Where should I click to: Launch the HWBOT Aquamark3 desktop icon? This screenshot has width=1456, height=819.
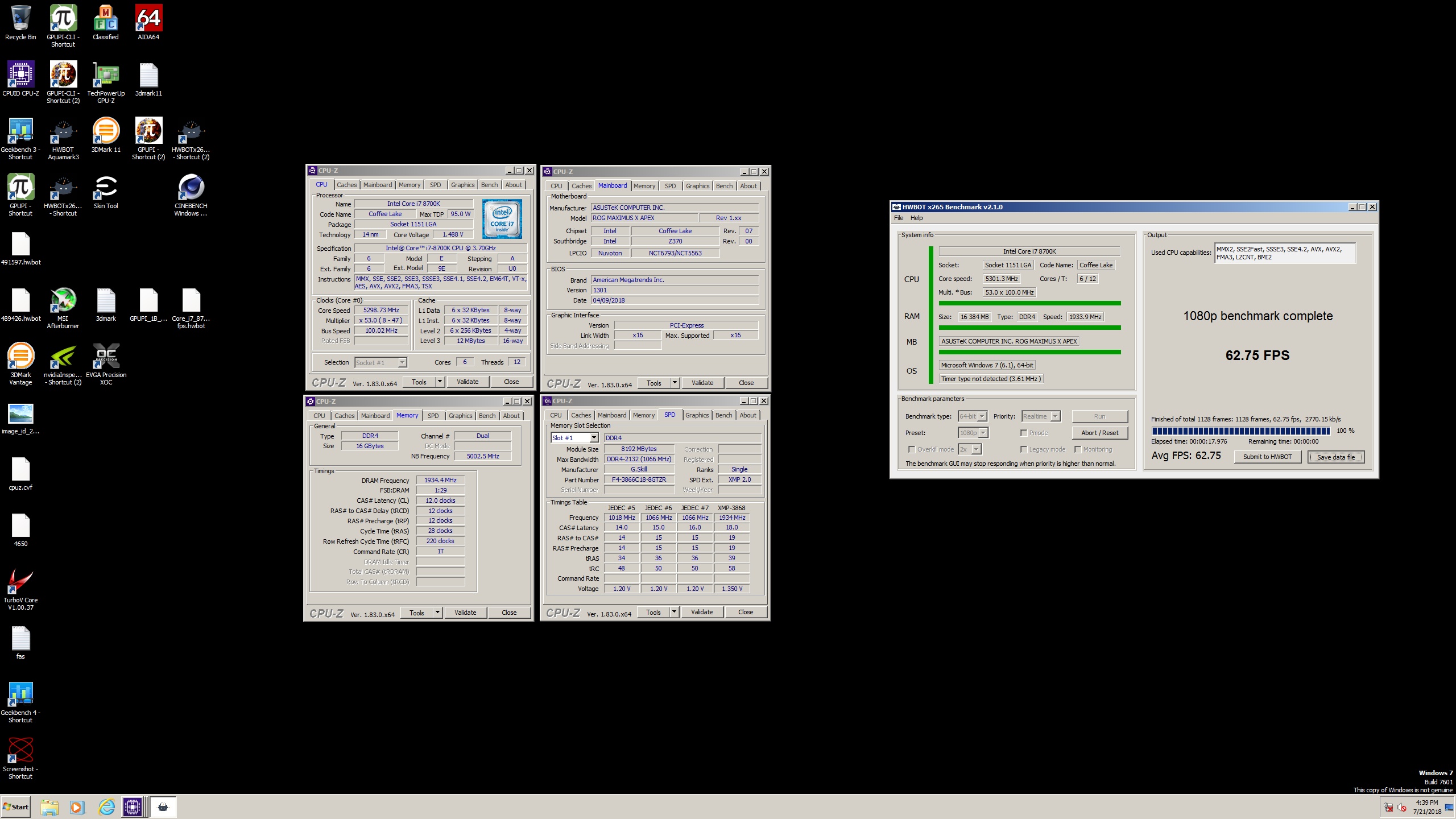point(63,139)
